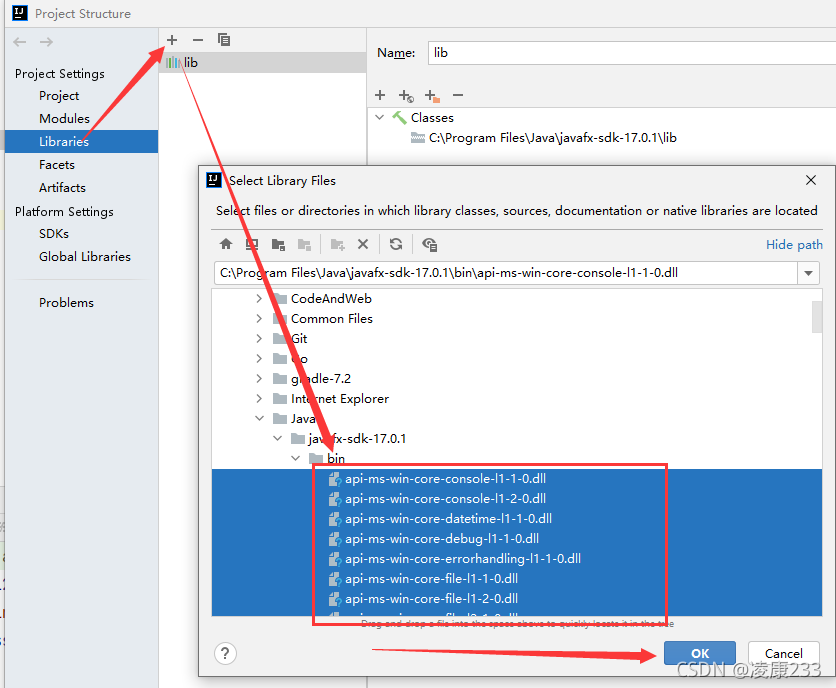Screen dimensions: 836x688
Task: Collapse the bin folder
Action: 295,459
